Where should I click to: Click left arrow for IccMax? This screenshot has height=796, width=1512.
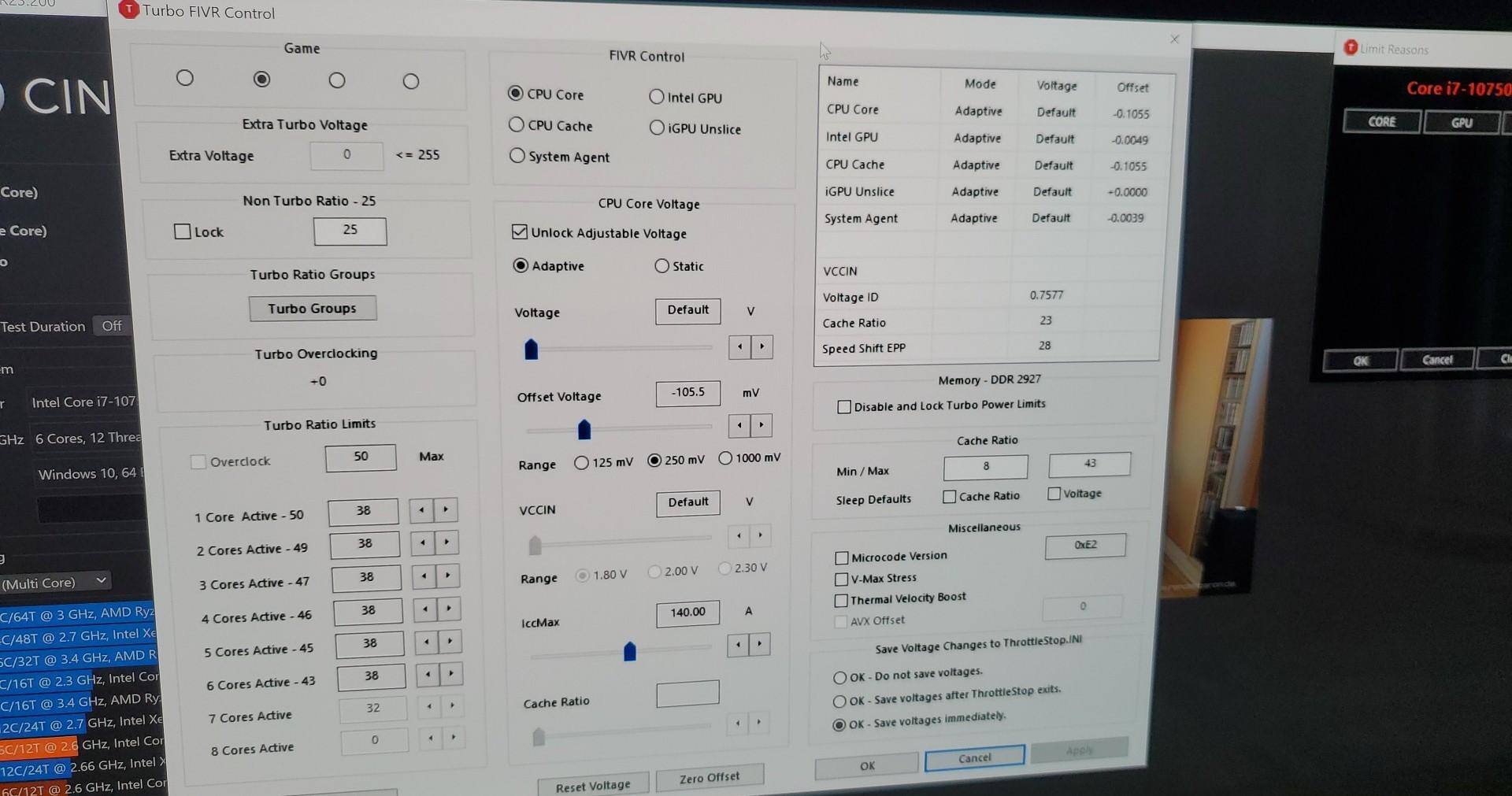738,646
